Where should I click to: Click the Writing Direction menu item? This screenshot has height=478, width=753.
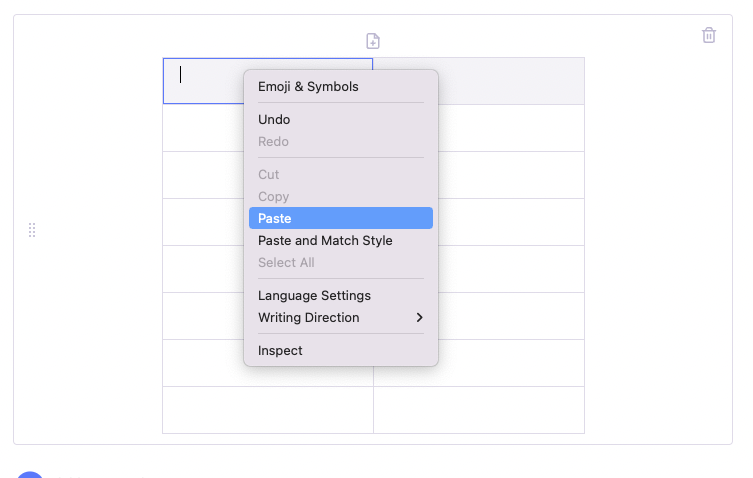340,318
